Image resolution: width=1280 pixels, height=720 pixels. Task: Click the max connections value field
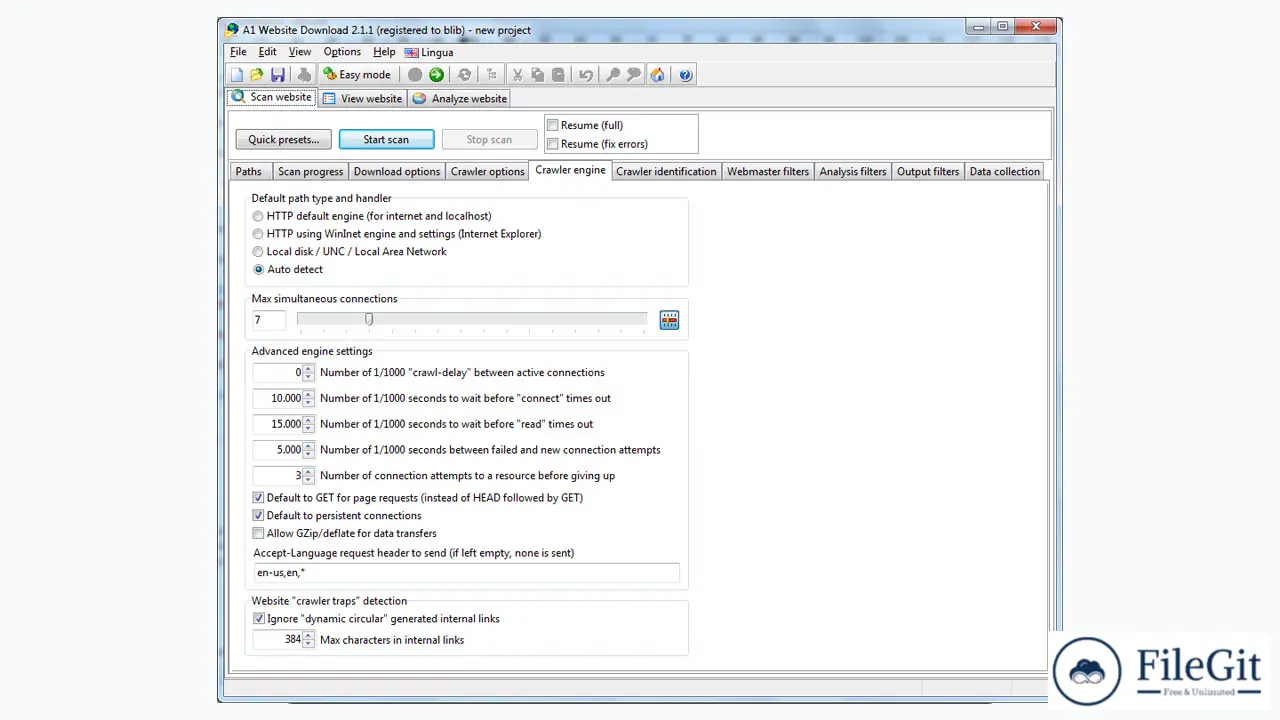[x=269, y=320]
